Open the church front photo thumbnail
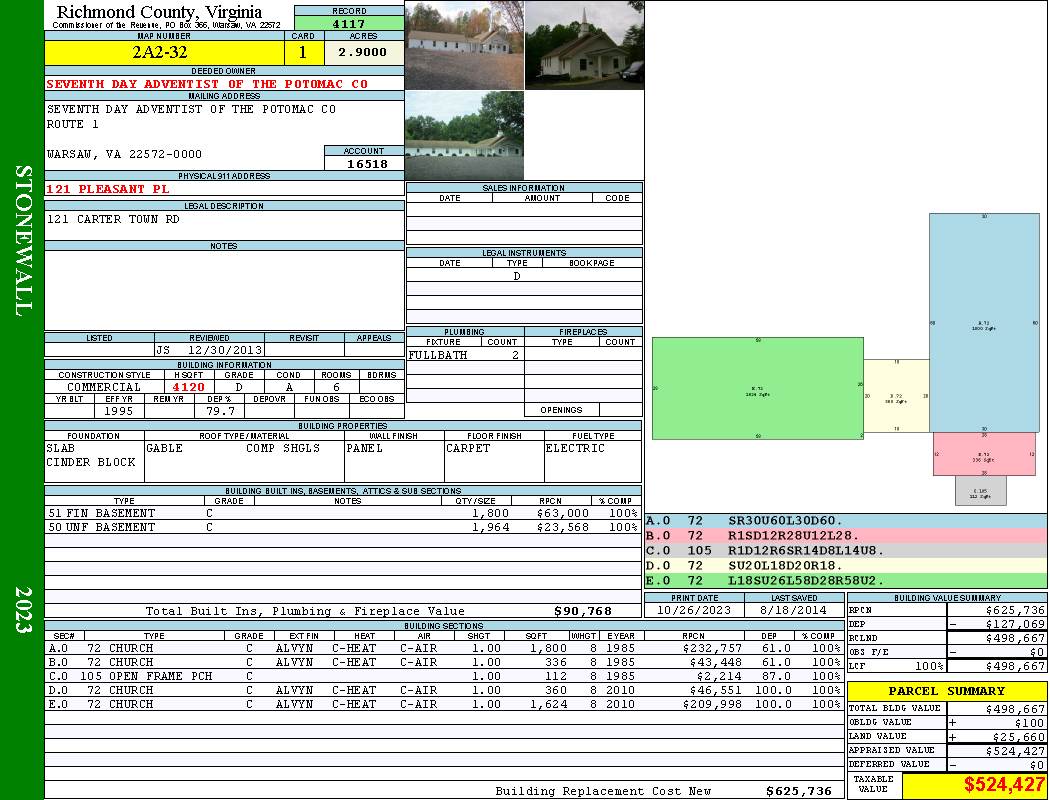The width and height of the screenshot is (1050, 800). point(465,45)
